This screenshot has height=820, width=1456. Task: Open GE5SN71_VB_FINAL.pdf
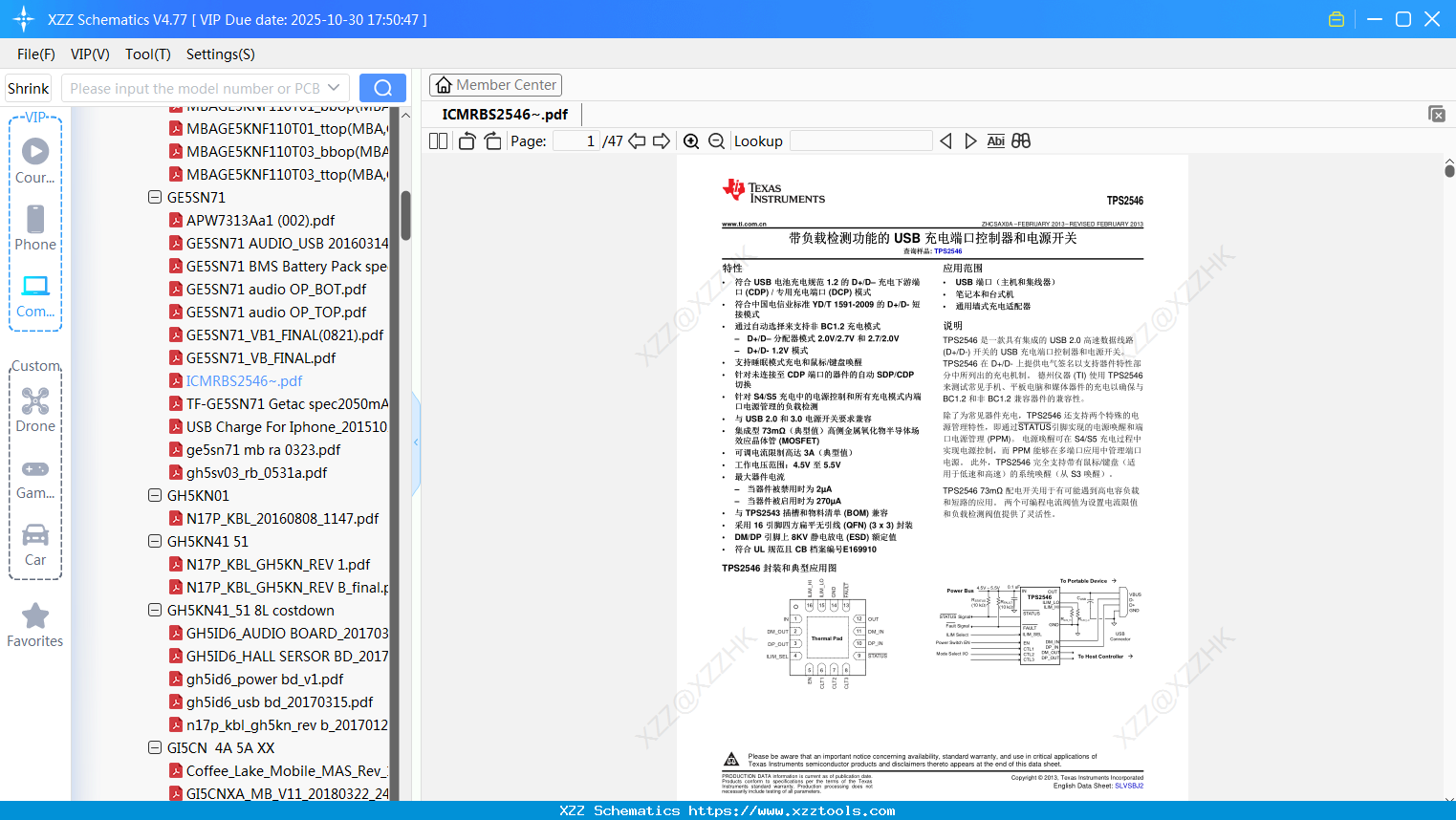click(261, 357)
